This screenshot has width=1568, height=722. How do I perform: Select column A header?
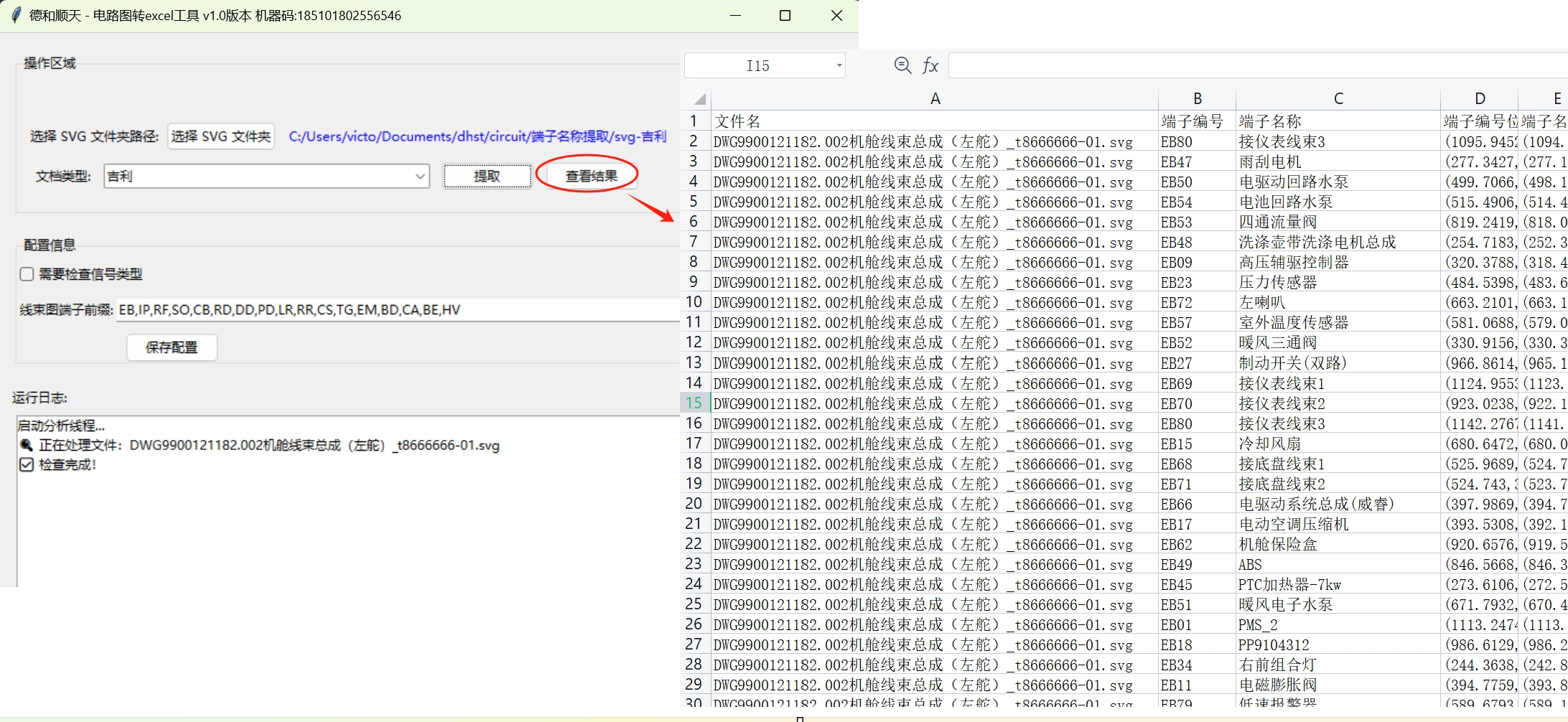click(934, 99)
